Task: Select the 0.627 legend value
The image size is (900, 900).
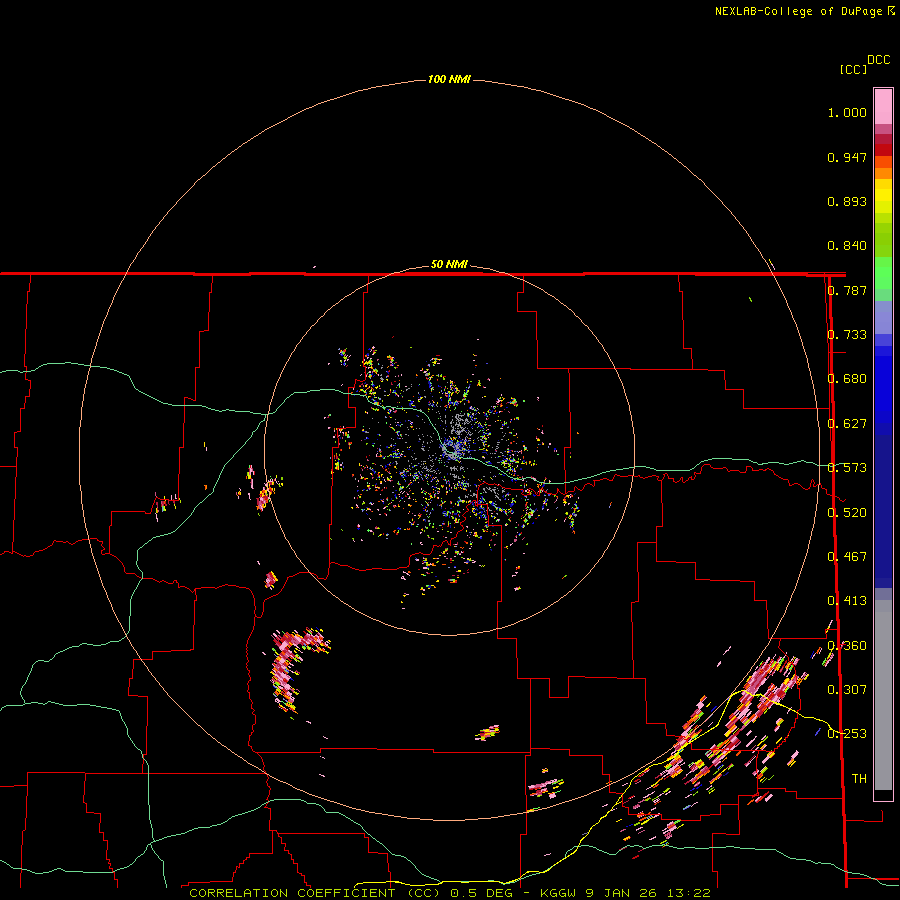Action: click(847, 424)
